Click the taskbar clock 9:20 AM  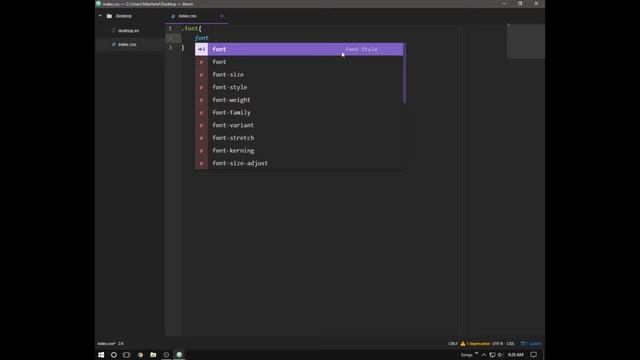pos(516,355)
